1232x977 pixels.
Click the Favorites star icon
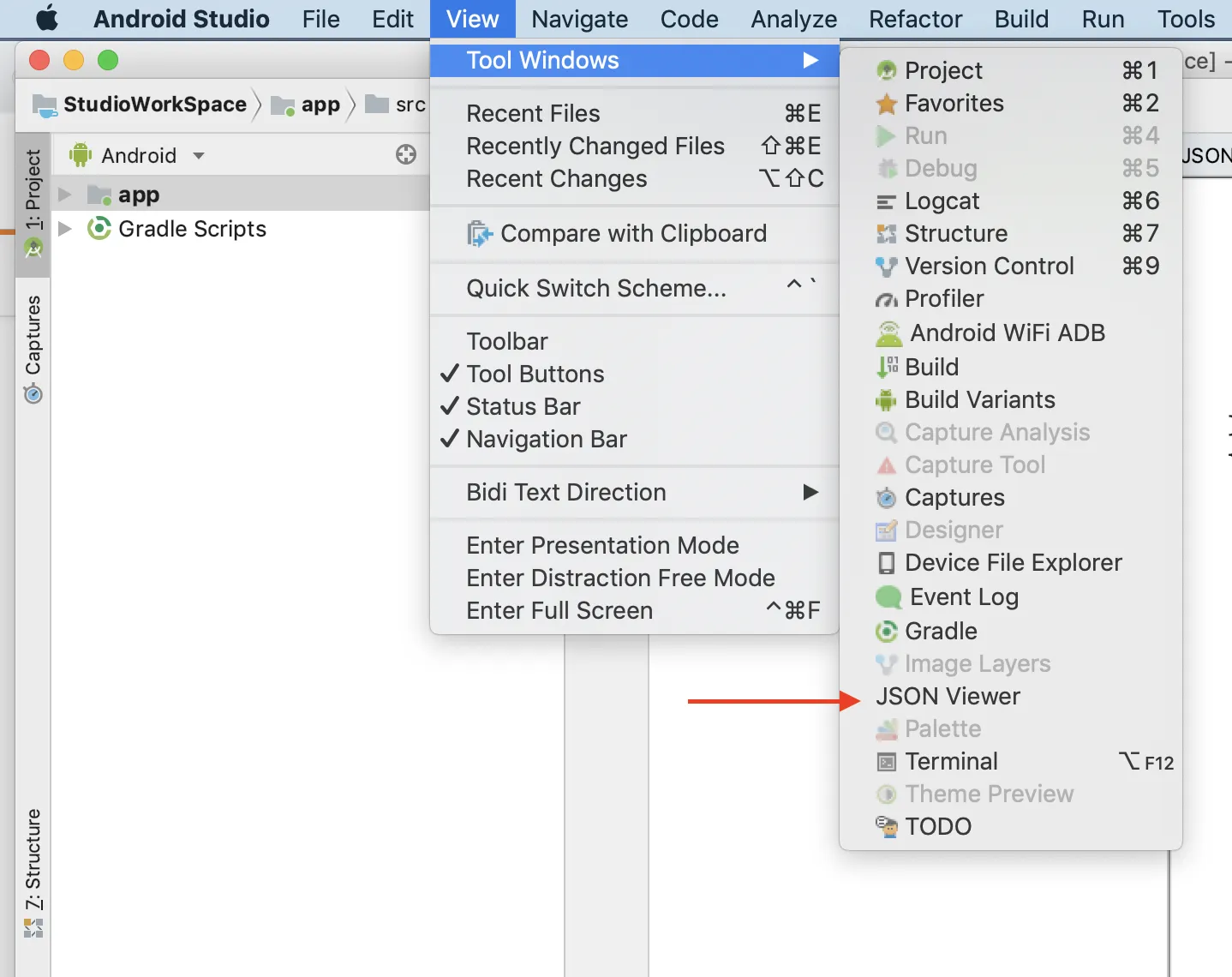click(x=886, y=104)
